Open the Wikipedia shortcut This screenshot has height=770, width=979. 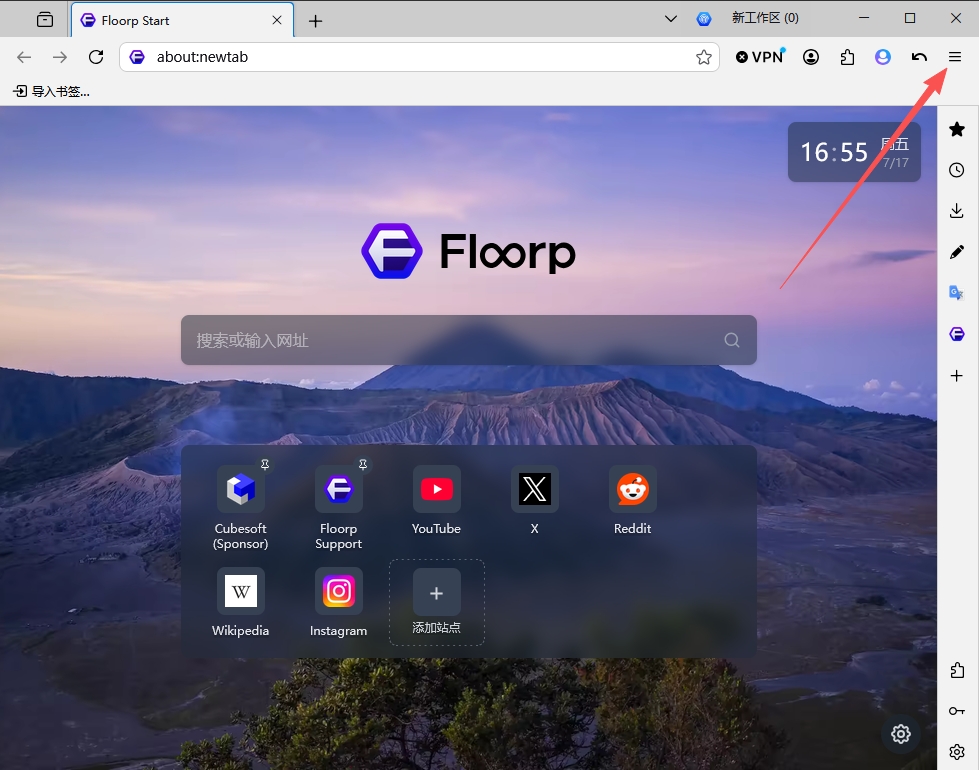coord(240,603)
